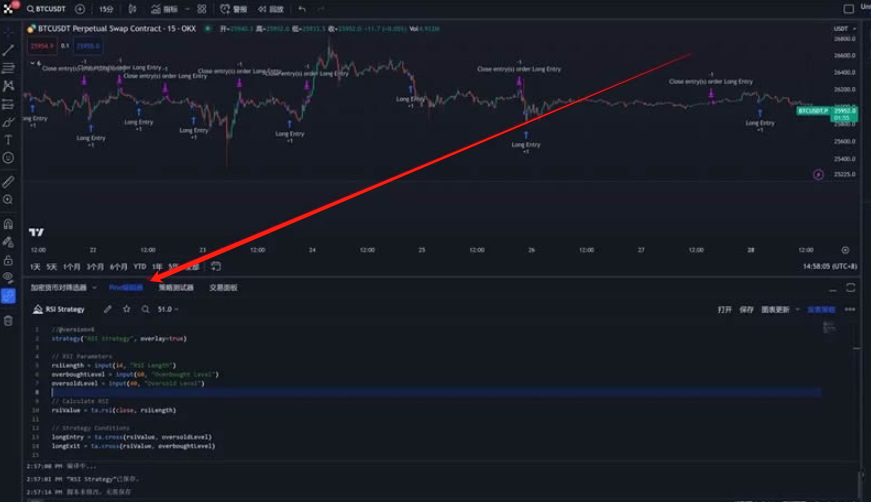Select the brush drawing tool

[x=8, y=122]
